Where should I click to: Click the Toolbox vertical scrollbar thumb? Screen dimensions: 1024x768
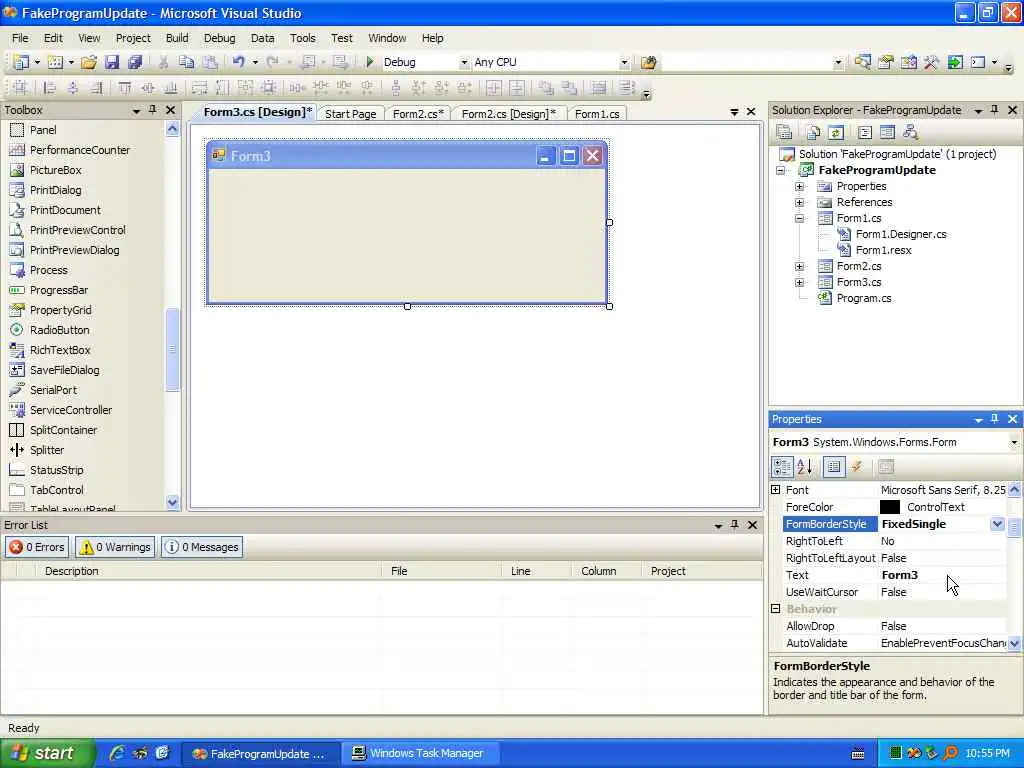coord(172,349)
